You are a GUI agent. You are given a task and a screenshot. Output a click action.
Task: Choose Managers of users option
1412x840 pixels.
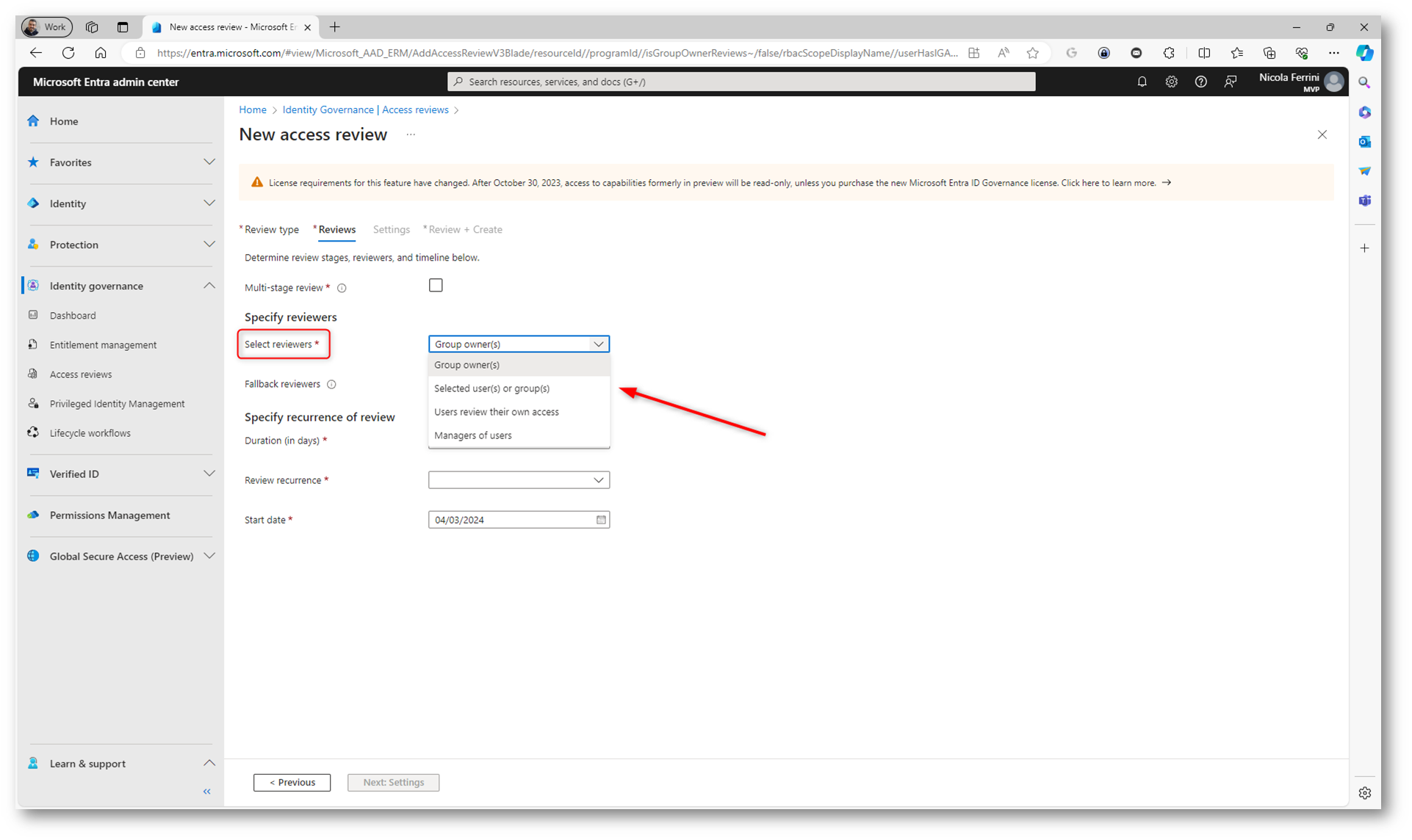(519, 435)
